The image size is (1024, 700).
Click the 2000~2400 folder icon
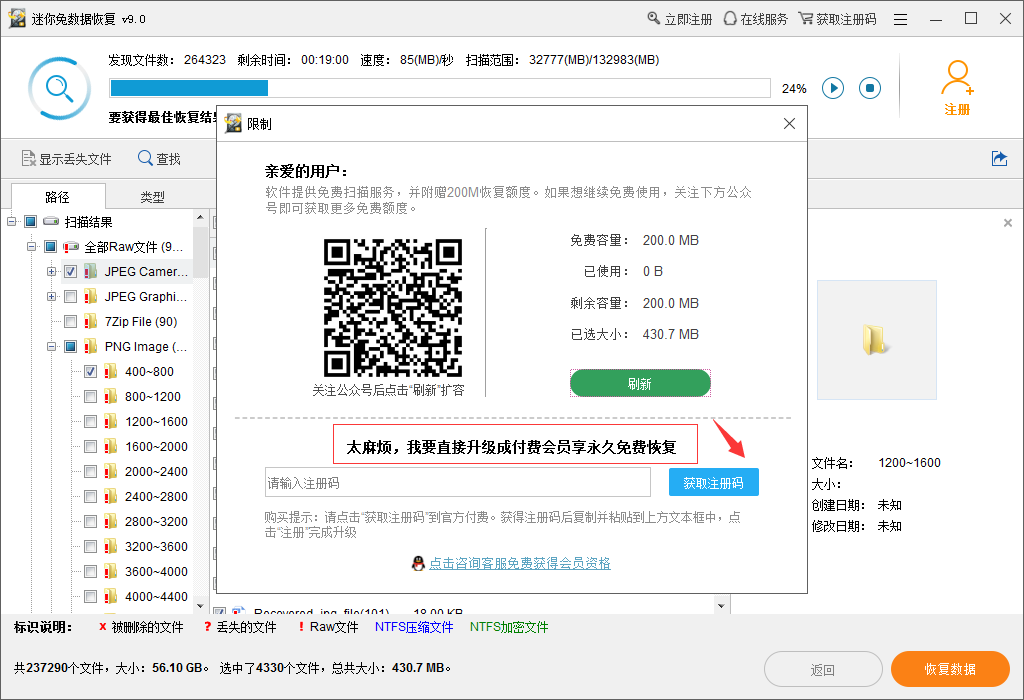click(x=111, y=471)
